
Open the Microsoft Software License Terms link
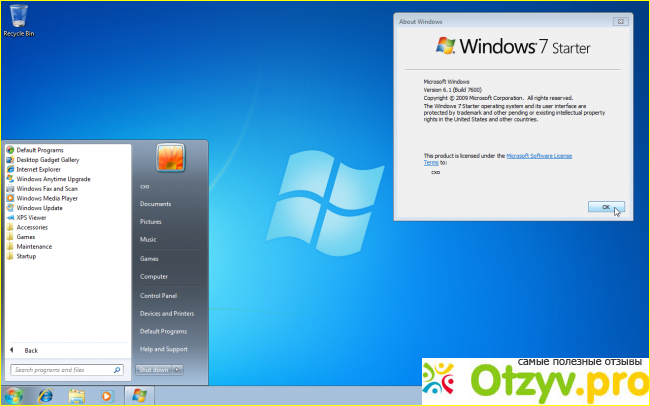[x=538, y=156]
